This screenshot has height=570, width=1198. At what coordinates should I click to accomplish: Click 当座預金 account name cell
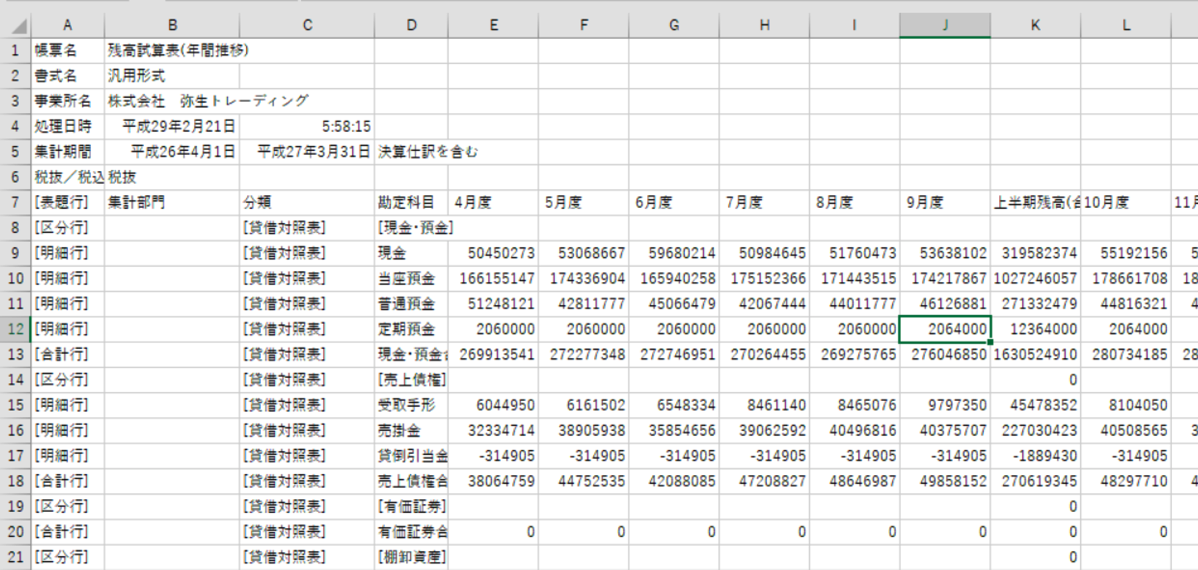coord(412,279)
